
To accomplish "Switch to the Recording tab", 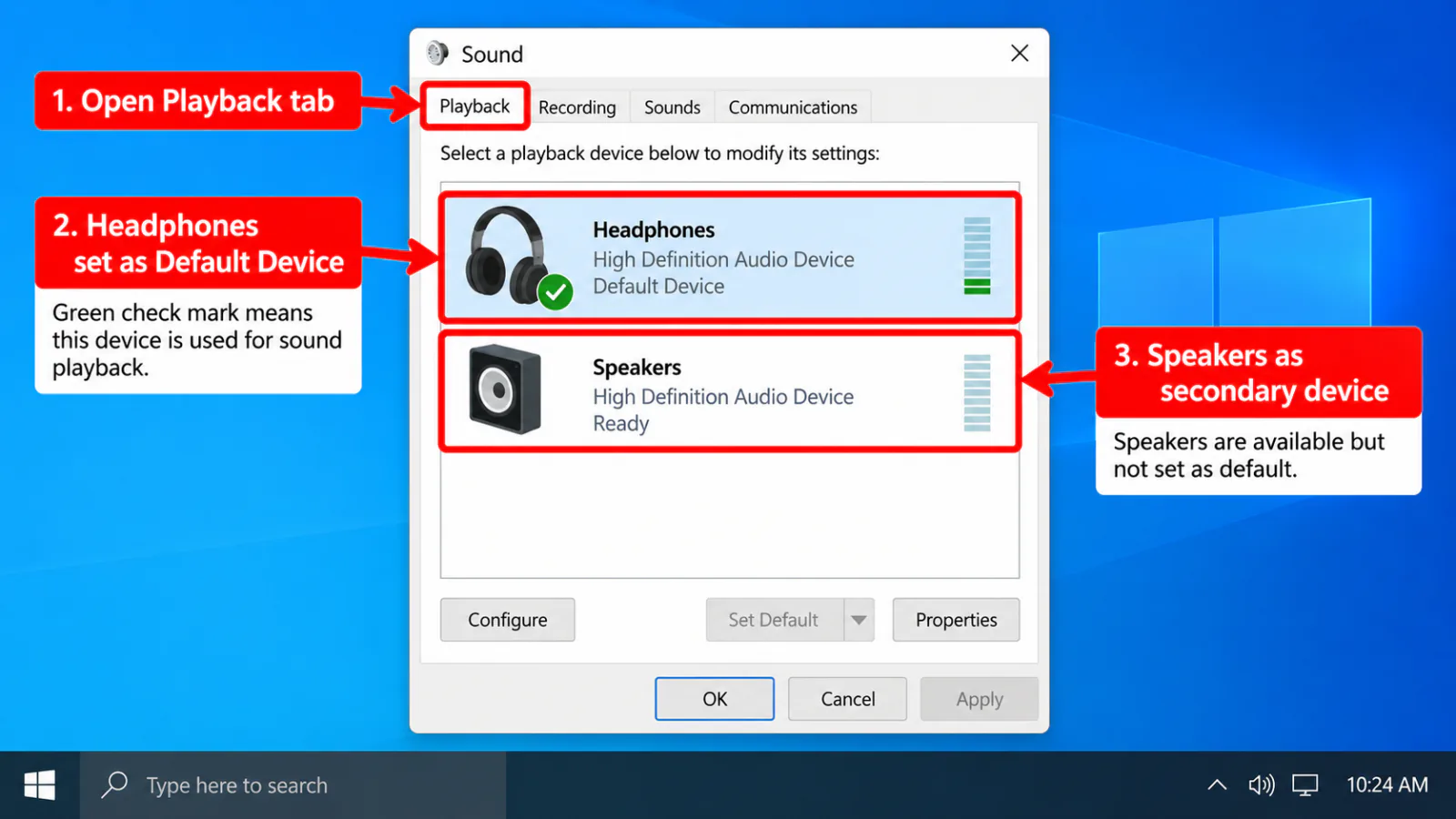I will (577, 107).
